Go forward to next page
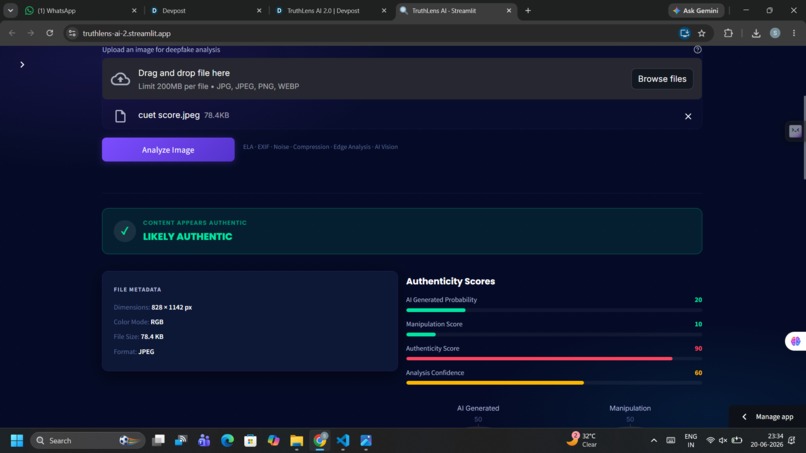The image size is (806, 453). (31, 33)
